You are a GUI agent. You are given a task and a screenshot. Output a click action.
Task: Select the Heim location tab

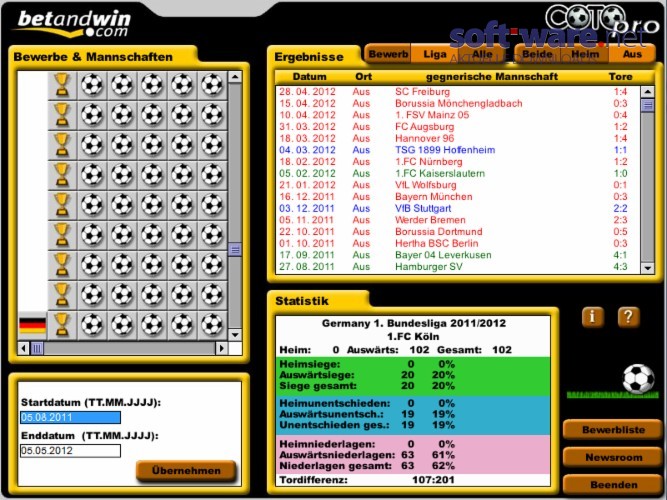pyautogui.click(x=585, y=54)
